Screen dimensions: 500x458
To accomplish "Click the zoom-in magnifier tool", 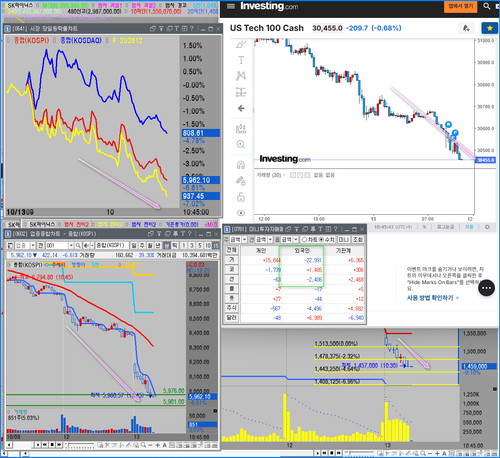I will [x=241, y=144].
